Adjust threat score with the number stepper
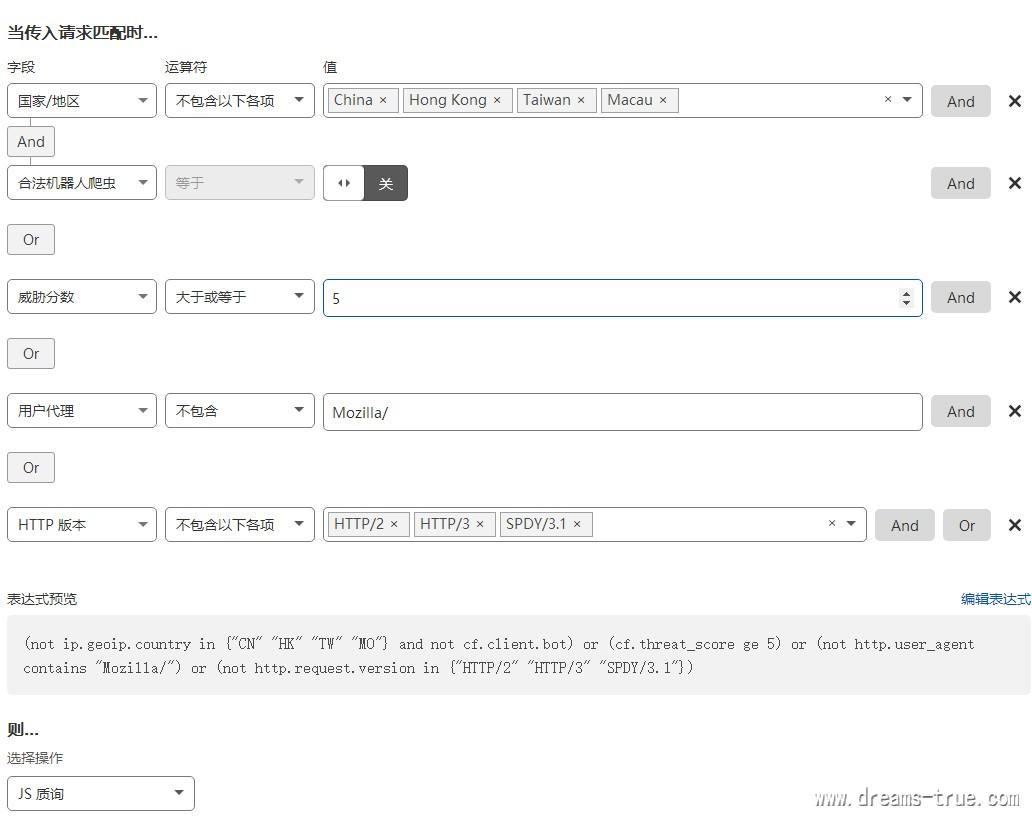 pyautogui.click(x=906, y=297)
